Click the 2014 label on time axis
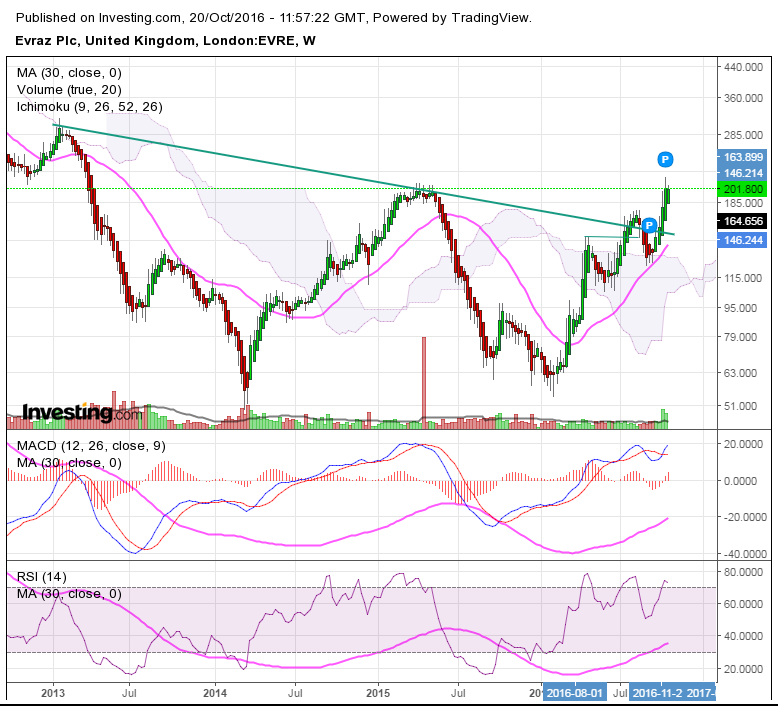The width and height of the screenshot is (778, 706). (215, 693)
